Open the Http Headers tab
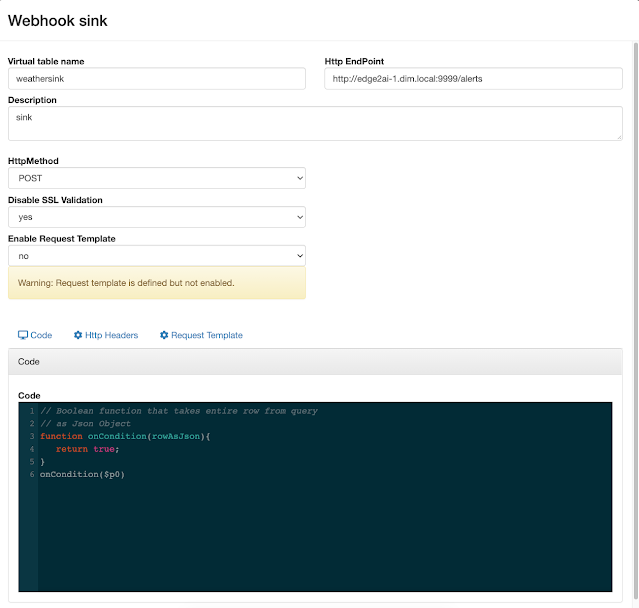Image resolution: width=639 pixels, height=608 pixels. point(111,335)
